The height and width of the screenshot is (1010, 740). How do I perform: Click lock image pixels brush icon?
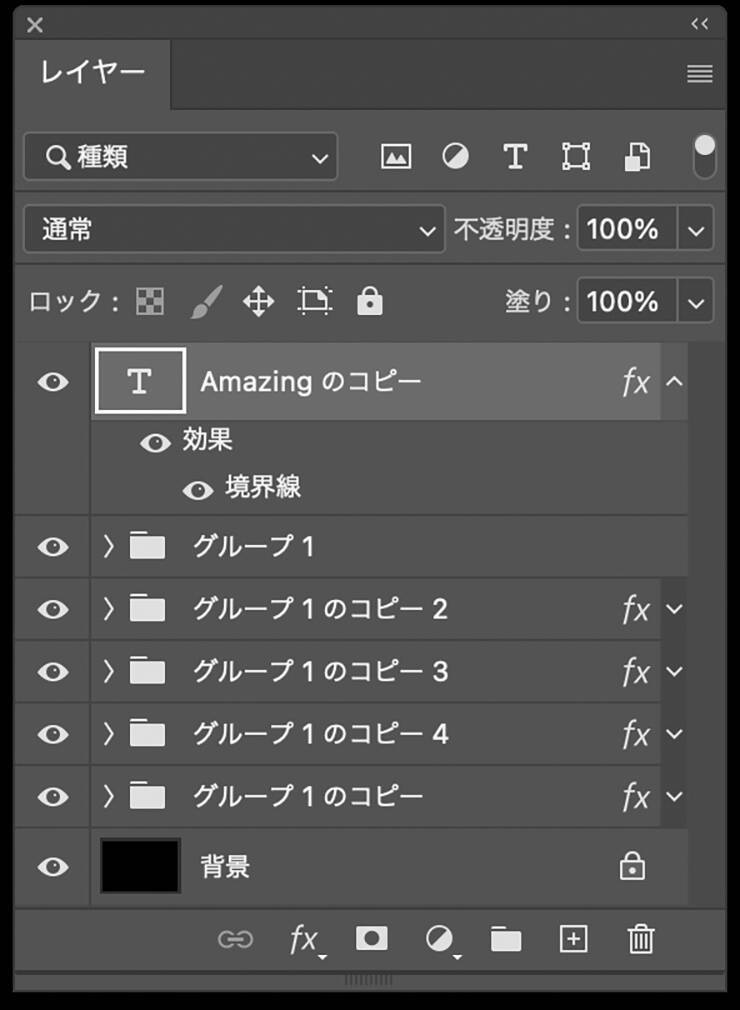205,301
